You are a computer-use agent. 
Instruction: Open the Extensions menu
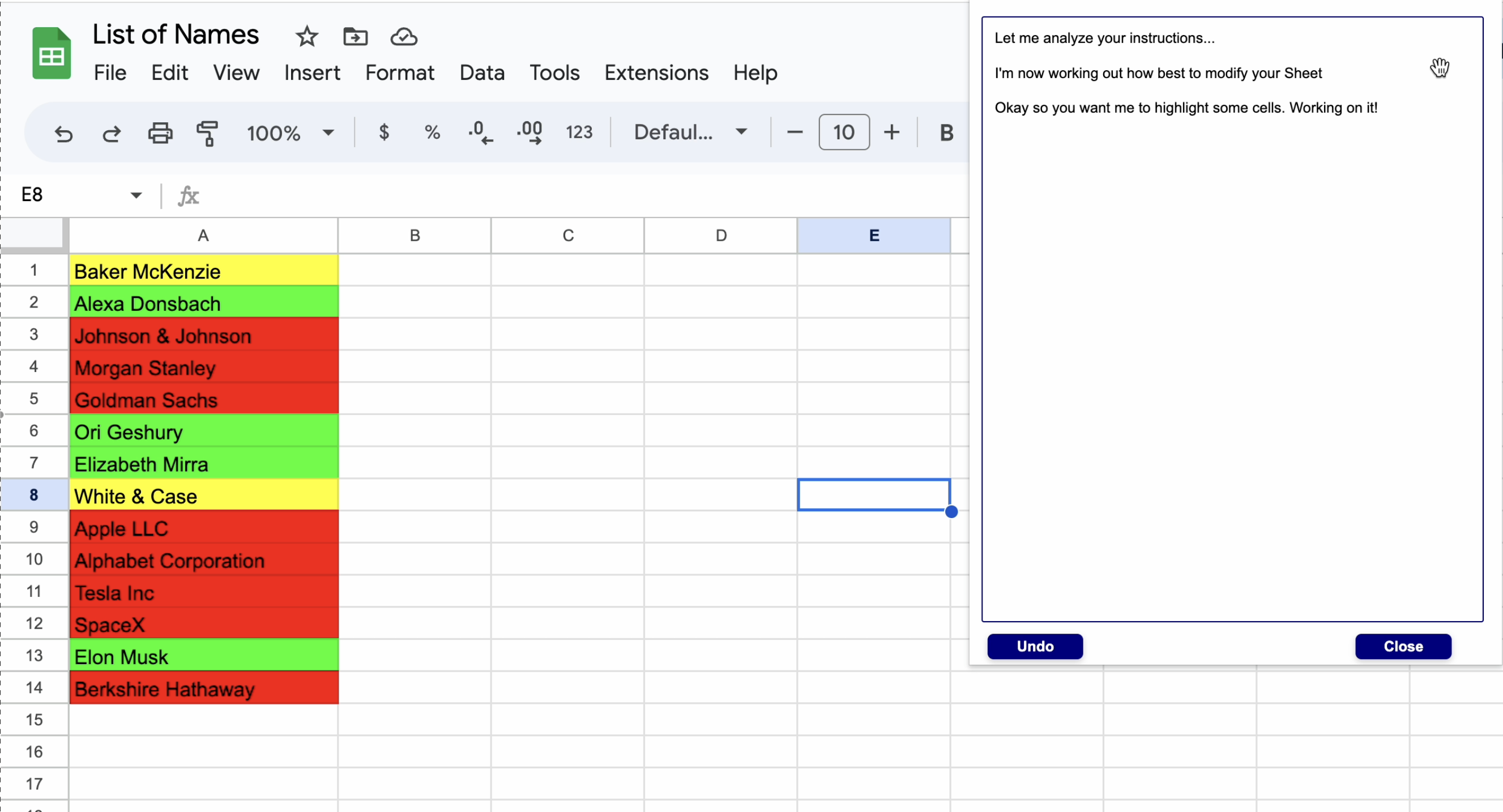click(656, 73)
